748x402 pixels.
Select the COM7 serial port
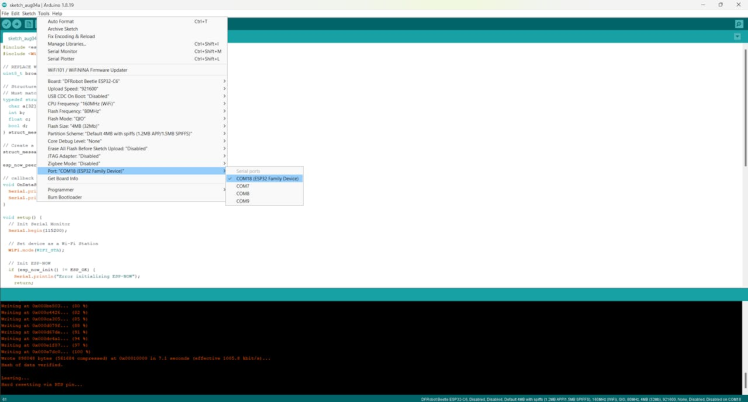(264, 186)
